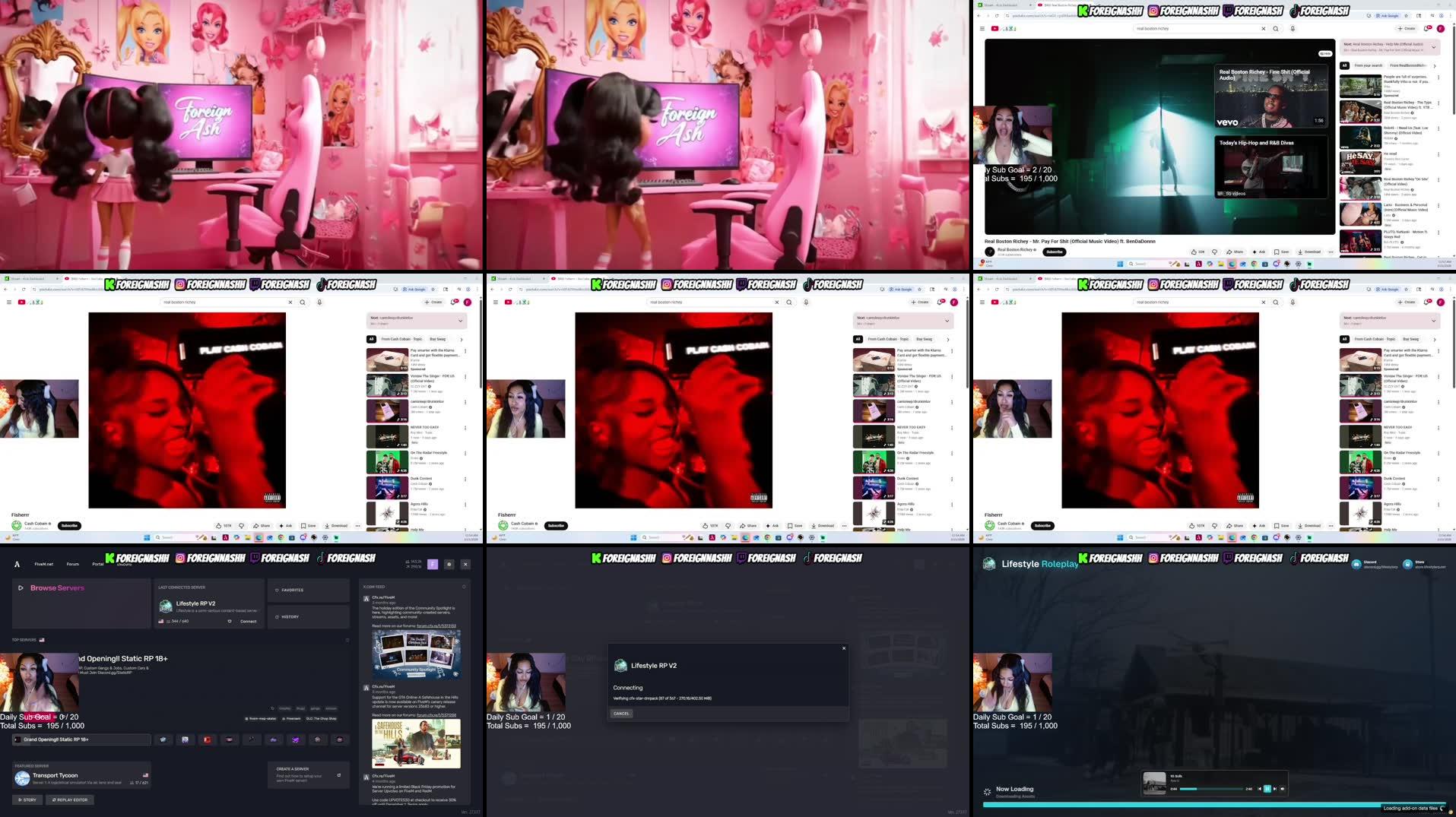This screenshot has height=817, width=1456.
Task: Launch Story mode in FiveM launcher
Action: pos(27,800)
